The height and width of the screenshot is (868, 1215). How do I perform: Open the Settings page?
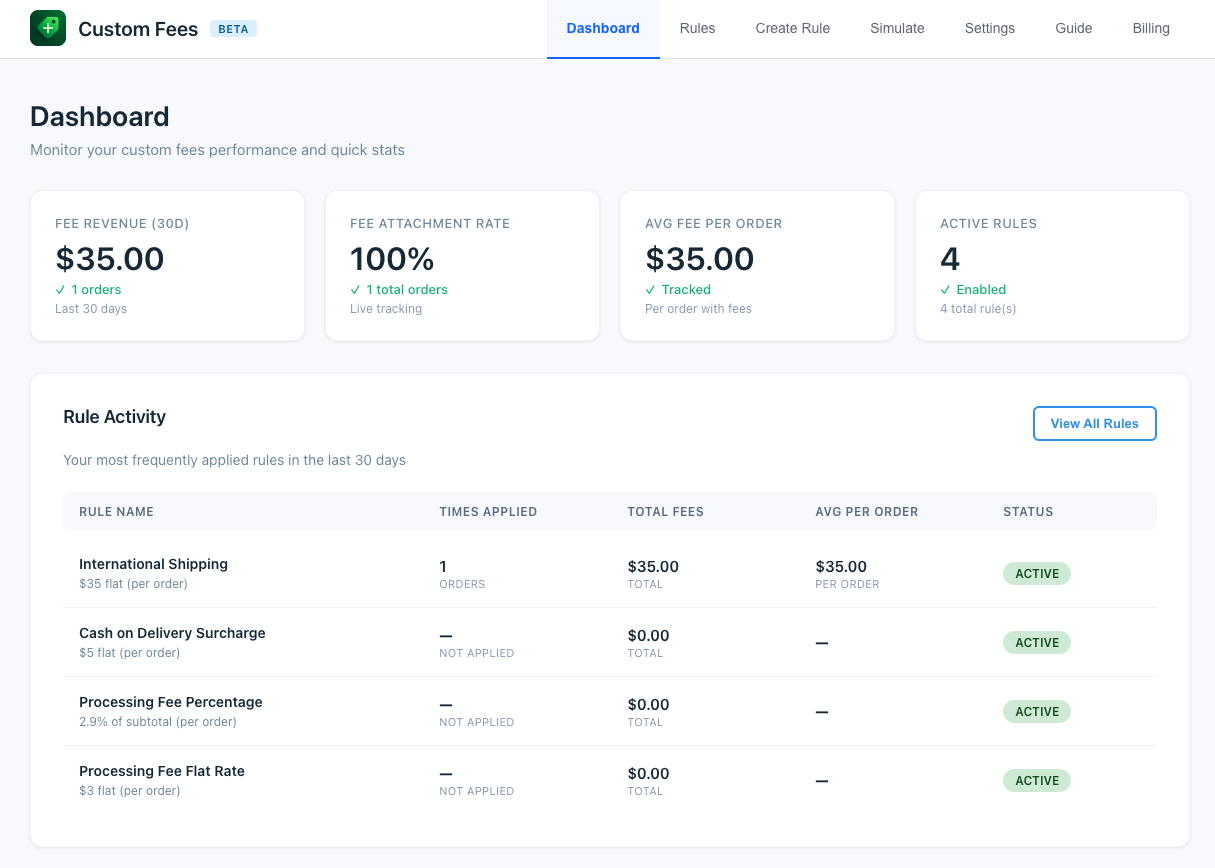click(989, 29)
